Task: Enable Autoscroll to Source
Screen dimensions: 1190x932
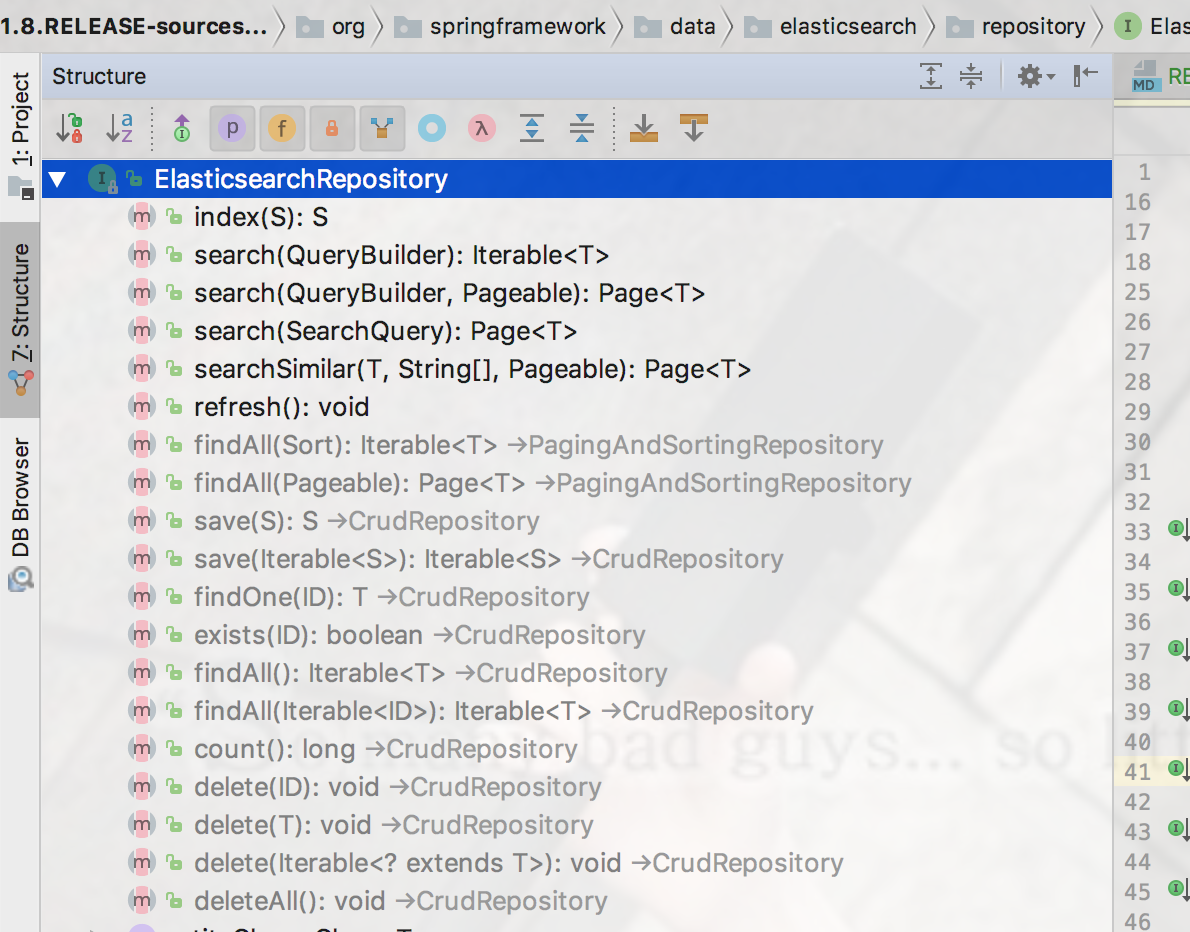Action: click(644, 128)
